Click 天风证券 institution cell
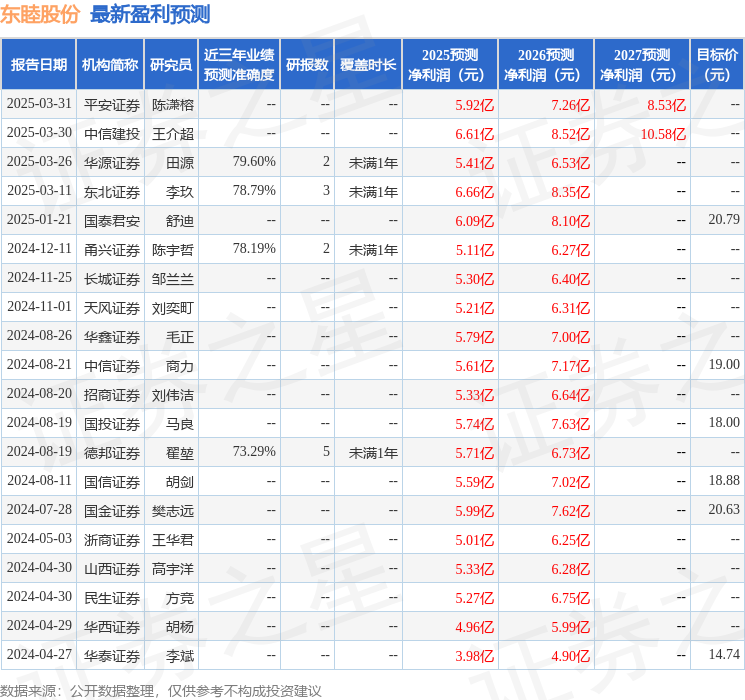The height and width of the screenshot is (700, 745). pyautogui.click(x=112, y=308)
